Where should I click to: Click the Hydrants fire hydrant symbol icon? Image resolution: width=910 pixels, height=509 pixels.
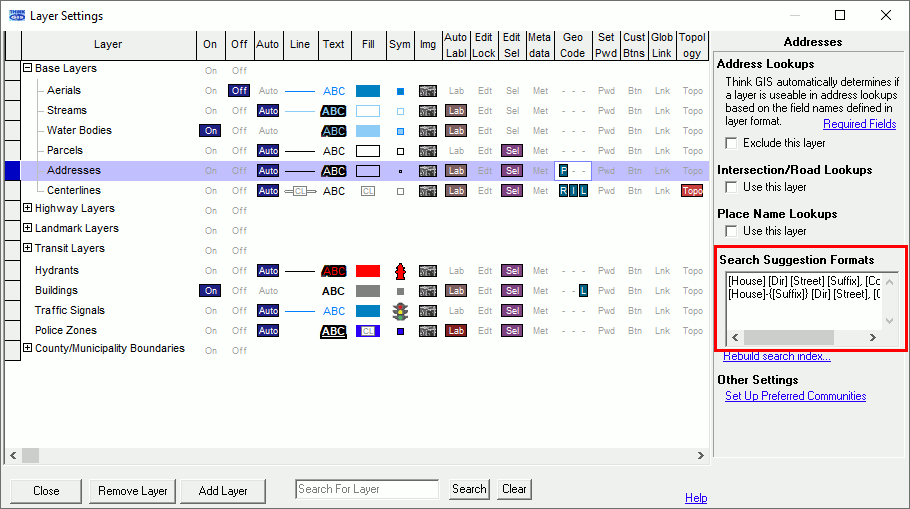tap(400, 271)
